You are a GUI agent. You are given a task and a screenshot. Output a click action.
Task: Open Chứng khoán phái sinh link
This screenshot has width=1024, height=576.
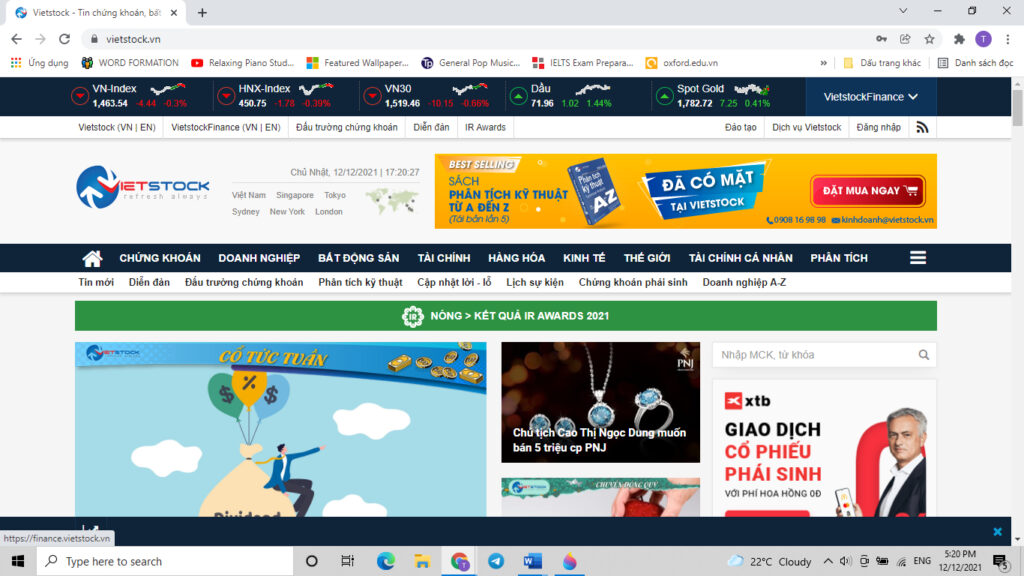(x=633, y=282)
